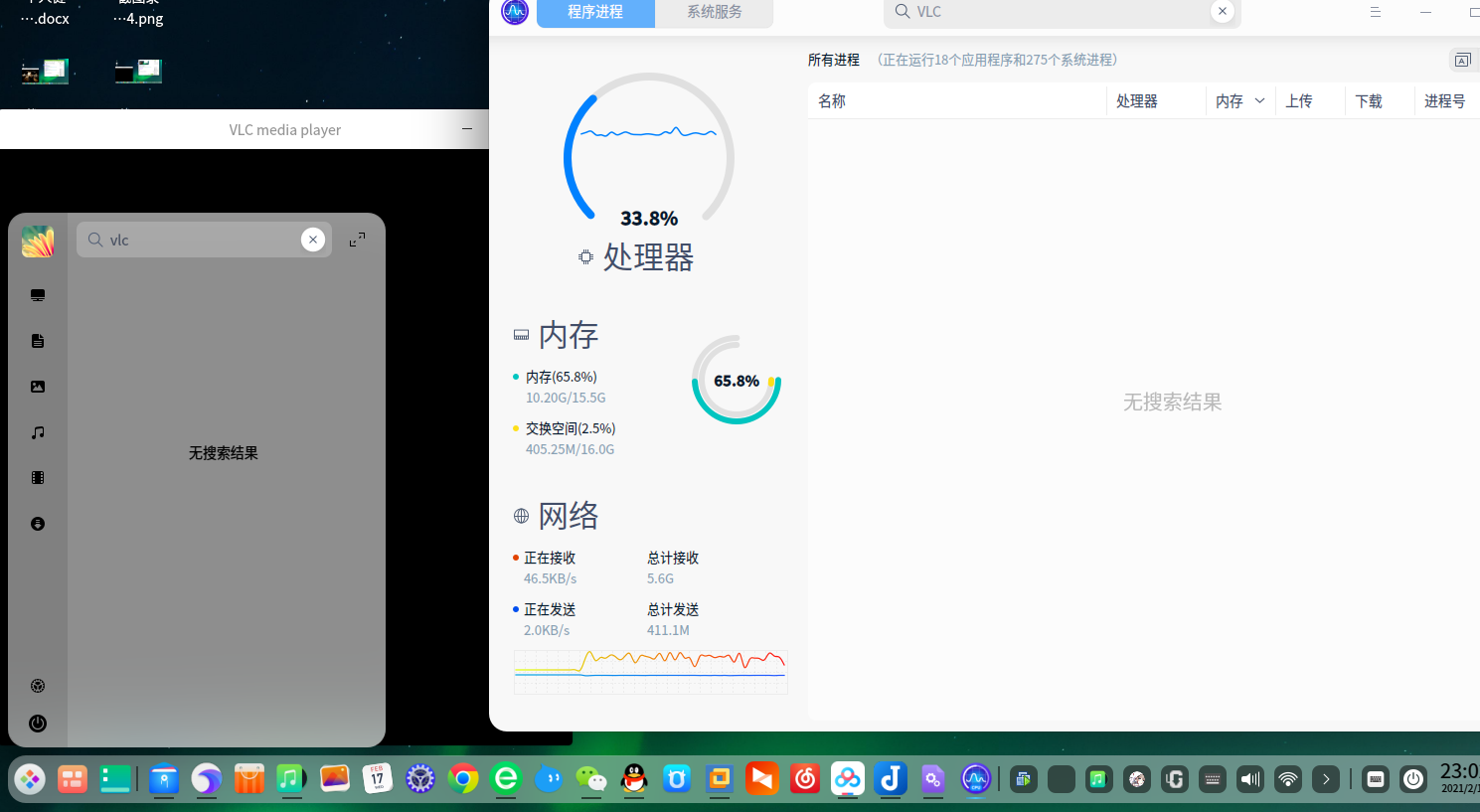Open the desktop file ending in 4.png
1480x812 pixels.
pos(138,14)
